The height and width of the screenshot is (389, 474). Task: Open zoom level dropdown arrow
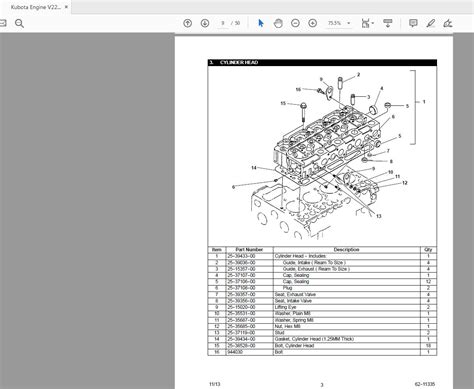click(349, 23)
